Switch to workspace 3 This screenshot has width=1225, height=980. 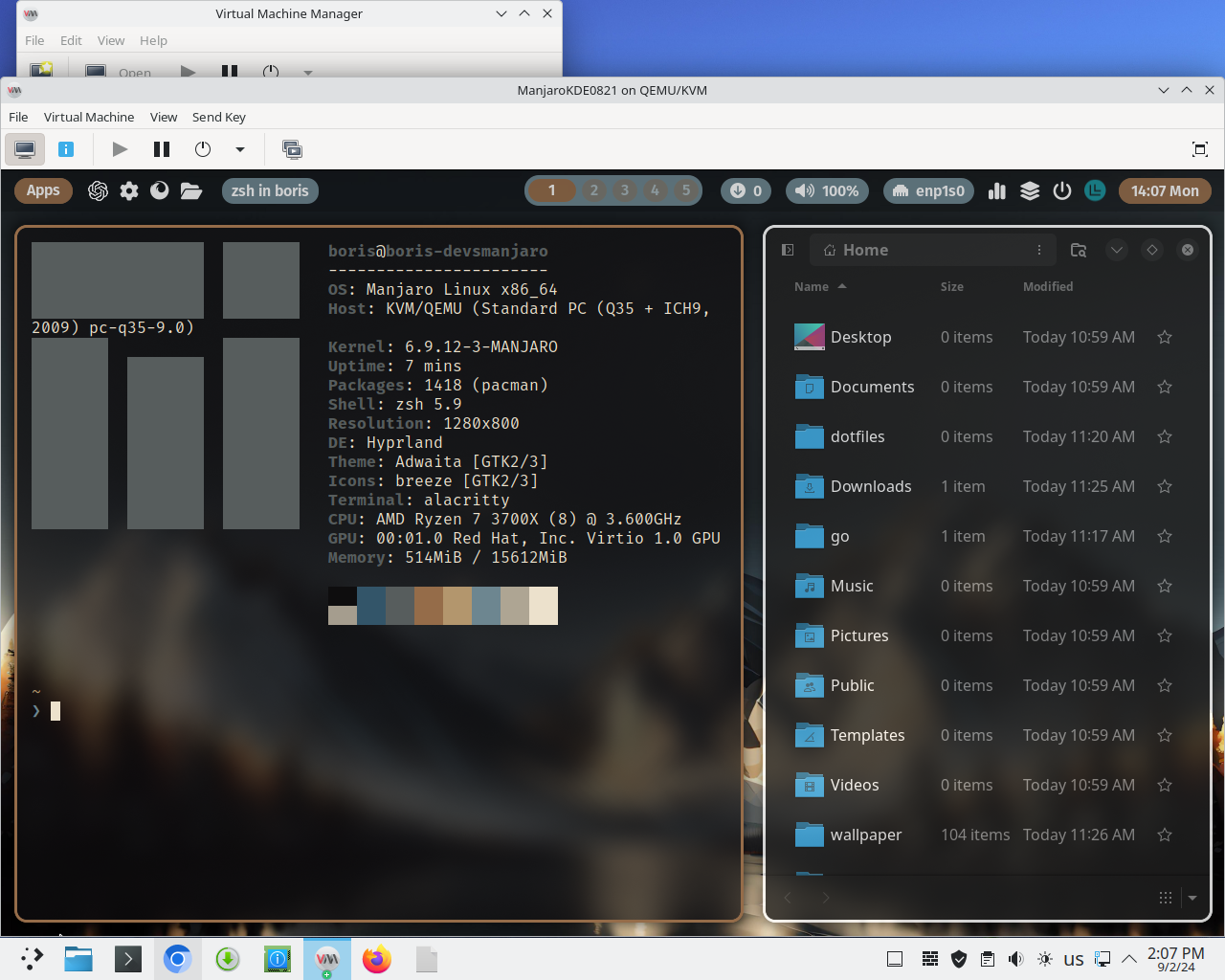[x=625, y=190]
